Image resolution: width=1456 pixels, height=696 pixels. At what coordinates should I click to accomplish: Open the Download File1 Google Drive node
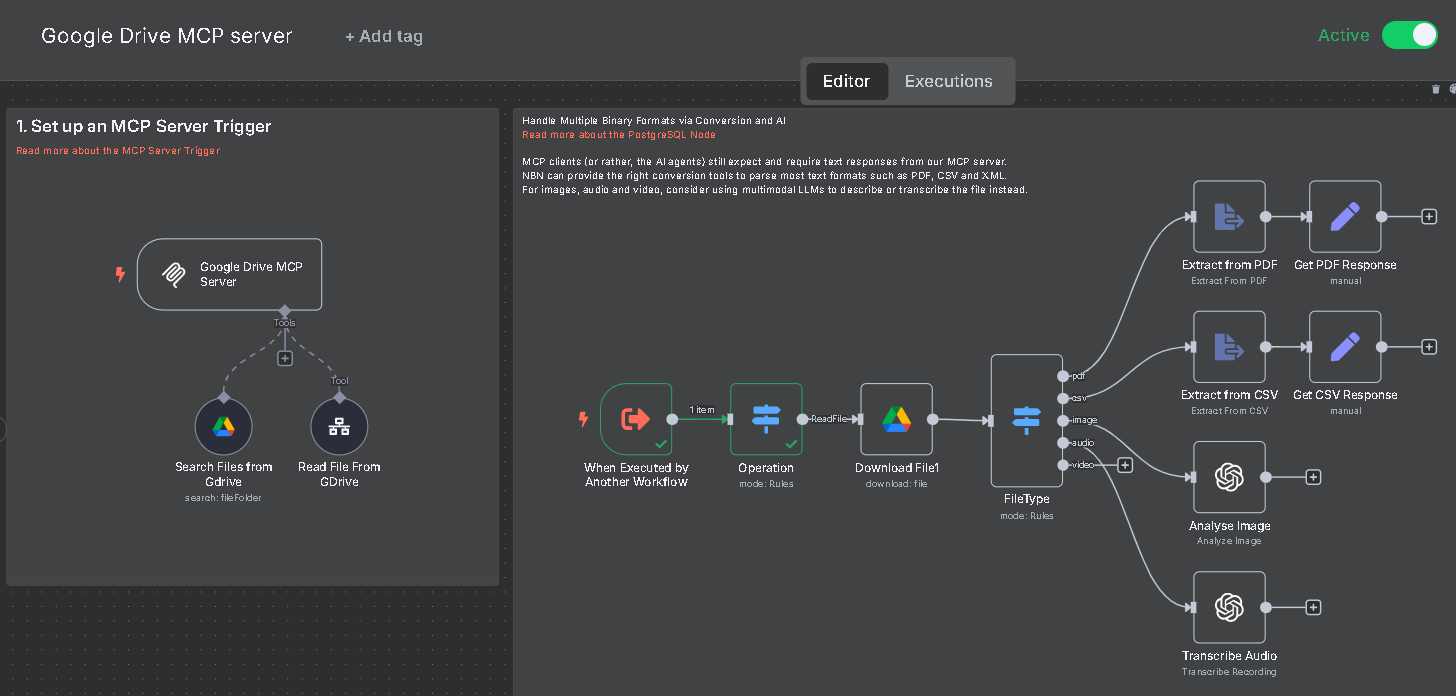(896, 419)
